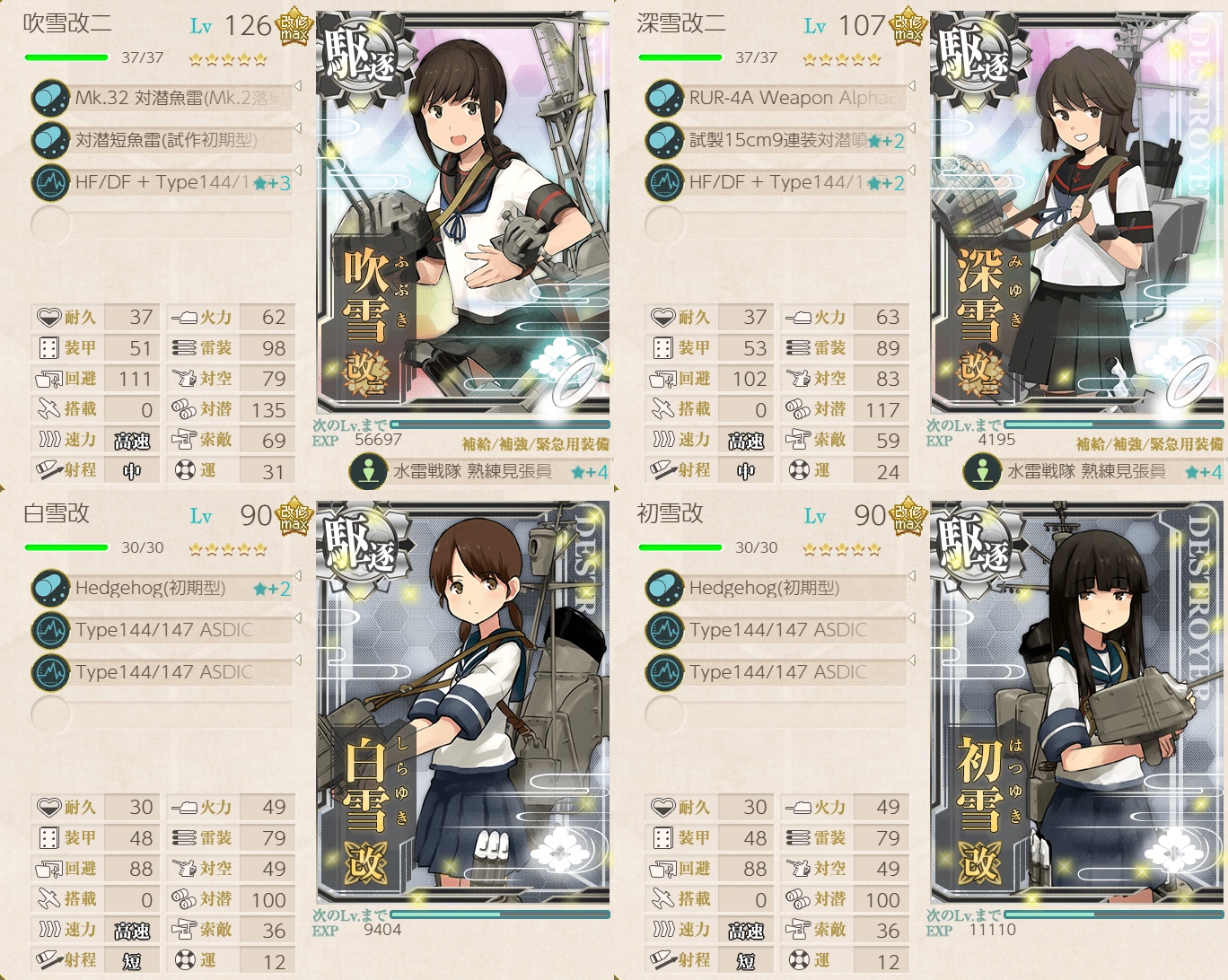The image size is (1228, 980).
Task: Click Shirayuki's Hedgehog equipment icon
Action: click(x=50, y=589)
